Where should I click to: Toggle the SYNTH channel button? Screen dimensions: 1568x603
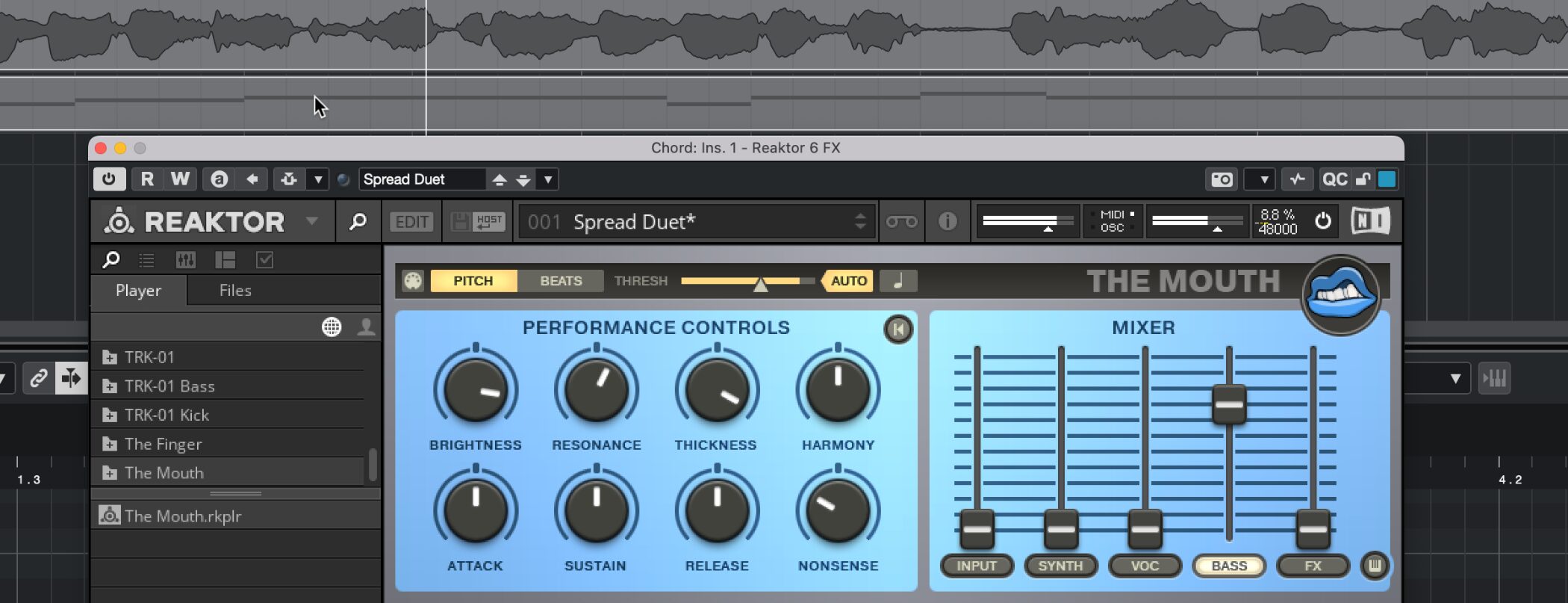click(x=1060, y=566)
